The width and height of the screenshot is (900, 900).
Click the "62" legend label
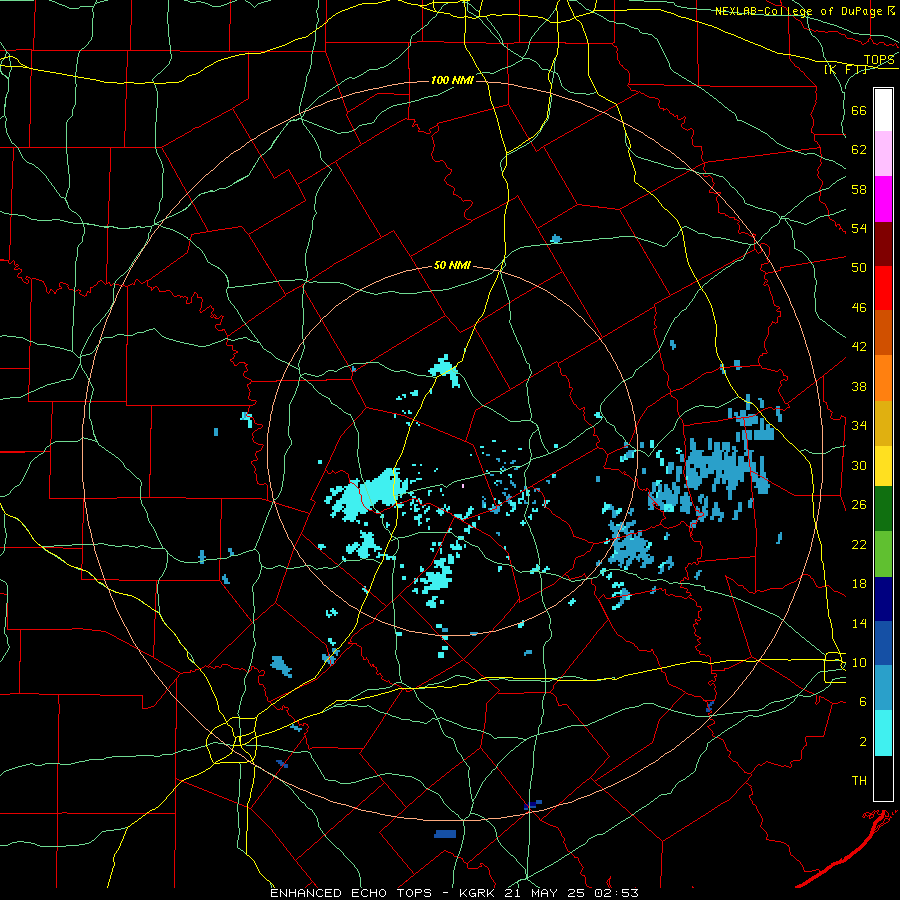(x=859, y=150)
